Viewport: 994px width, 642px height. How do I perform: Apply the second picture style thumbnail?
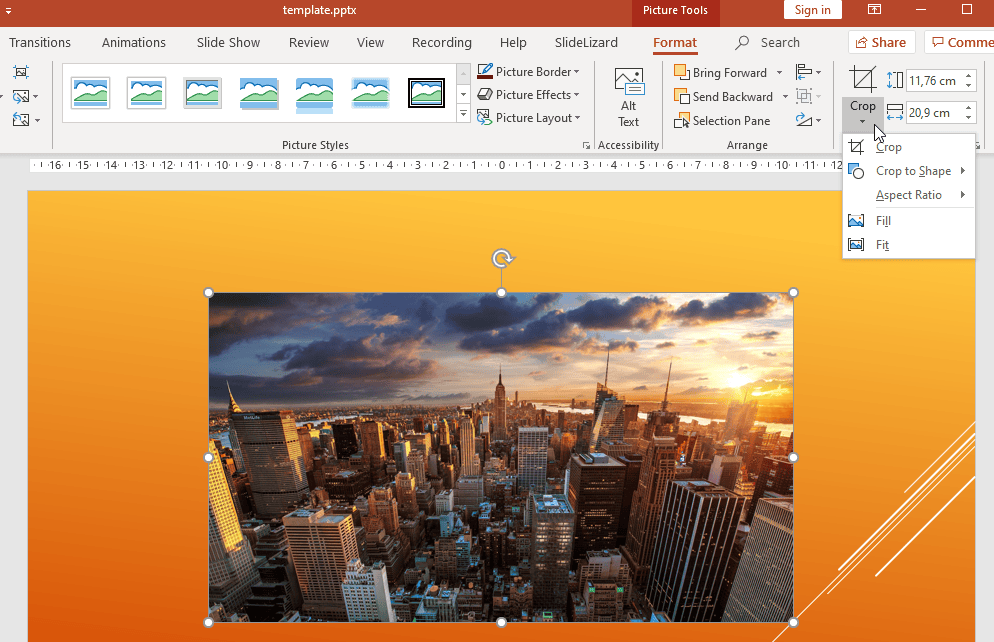(146, 93)
